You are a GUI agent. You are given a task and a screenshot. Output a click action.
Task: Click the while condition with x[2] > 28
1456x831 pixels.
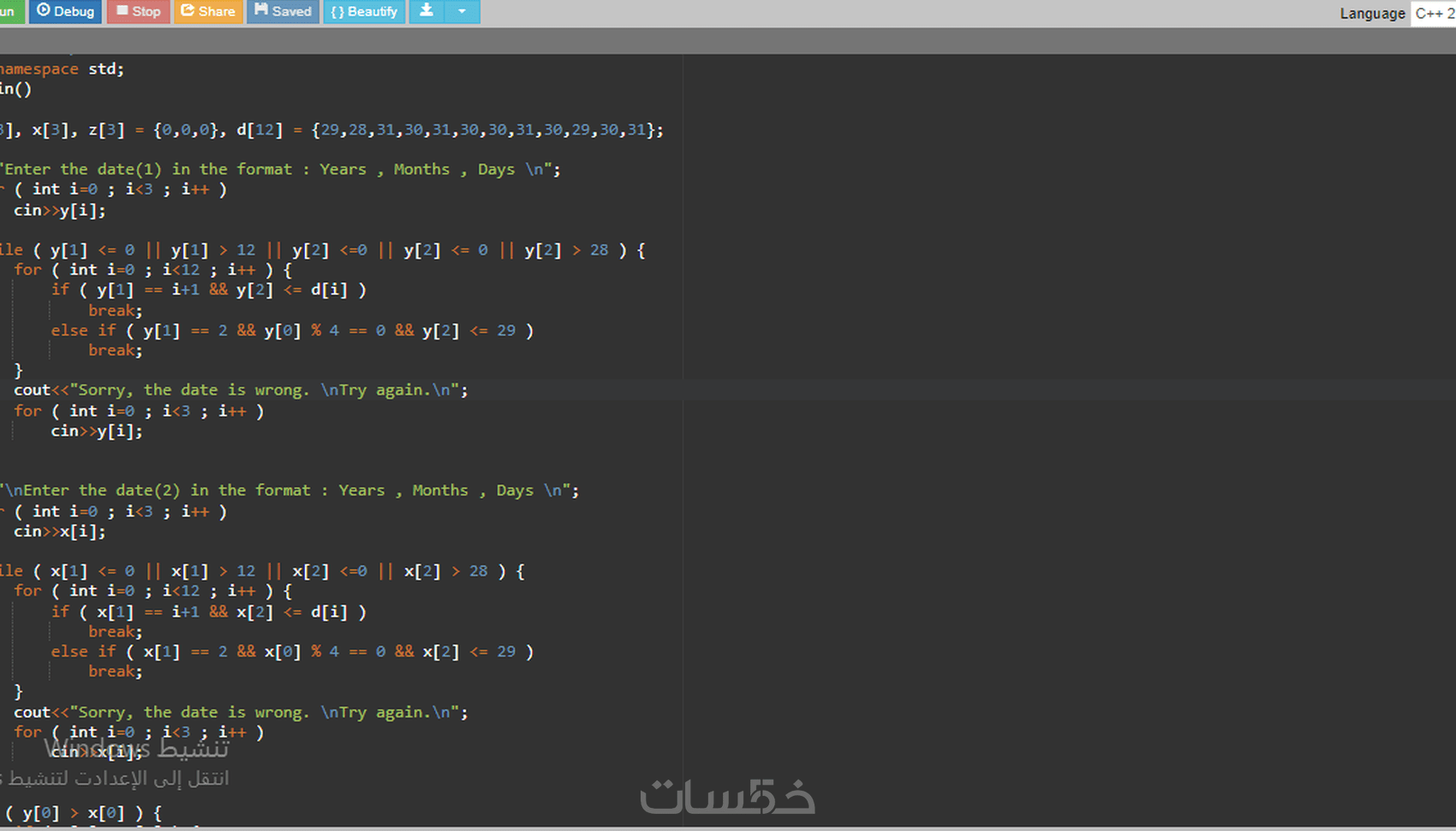(262, 571)
